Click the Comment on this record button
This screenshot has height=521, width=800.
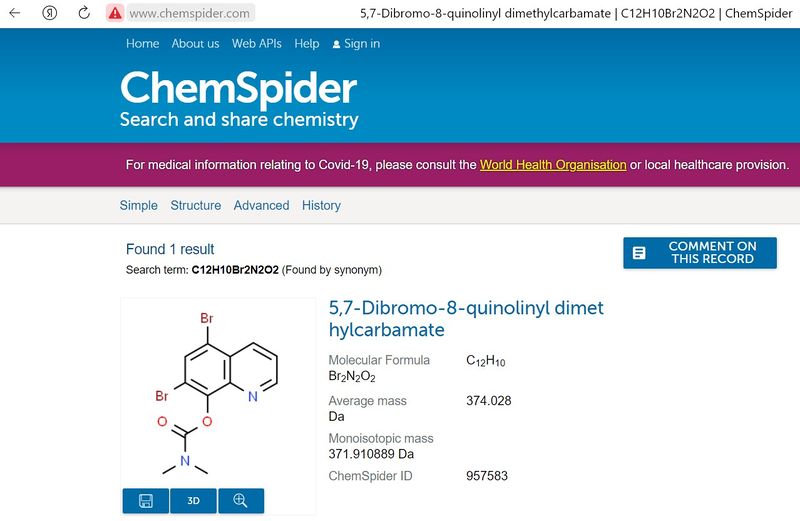[700, 253]
